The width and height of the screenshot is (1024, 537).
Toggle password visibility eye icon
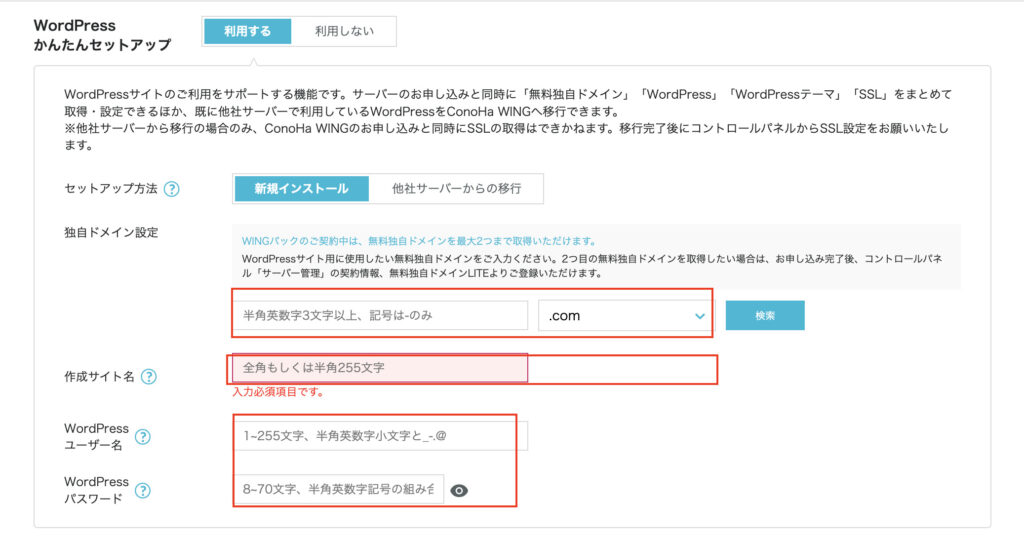click(459, 490)
